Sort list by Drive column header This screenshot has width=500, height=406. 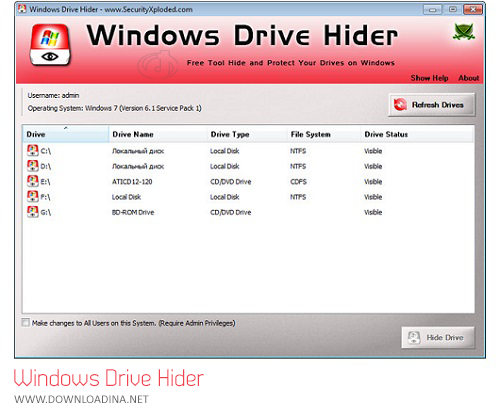pos(66,134)
